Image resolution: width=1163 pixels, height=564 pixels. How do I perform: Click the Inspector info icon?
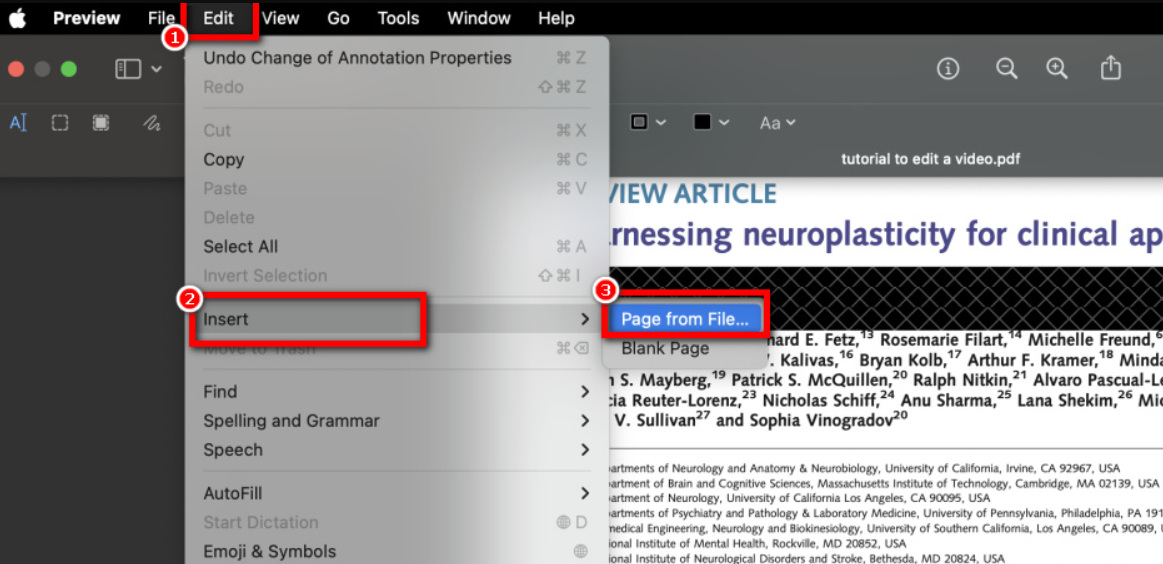947,68
